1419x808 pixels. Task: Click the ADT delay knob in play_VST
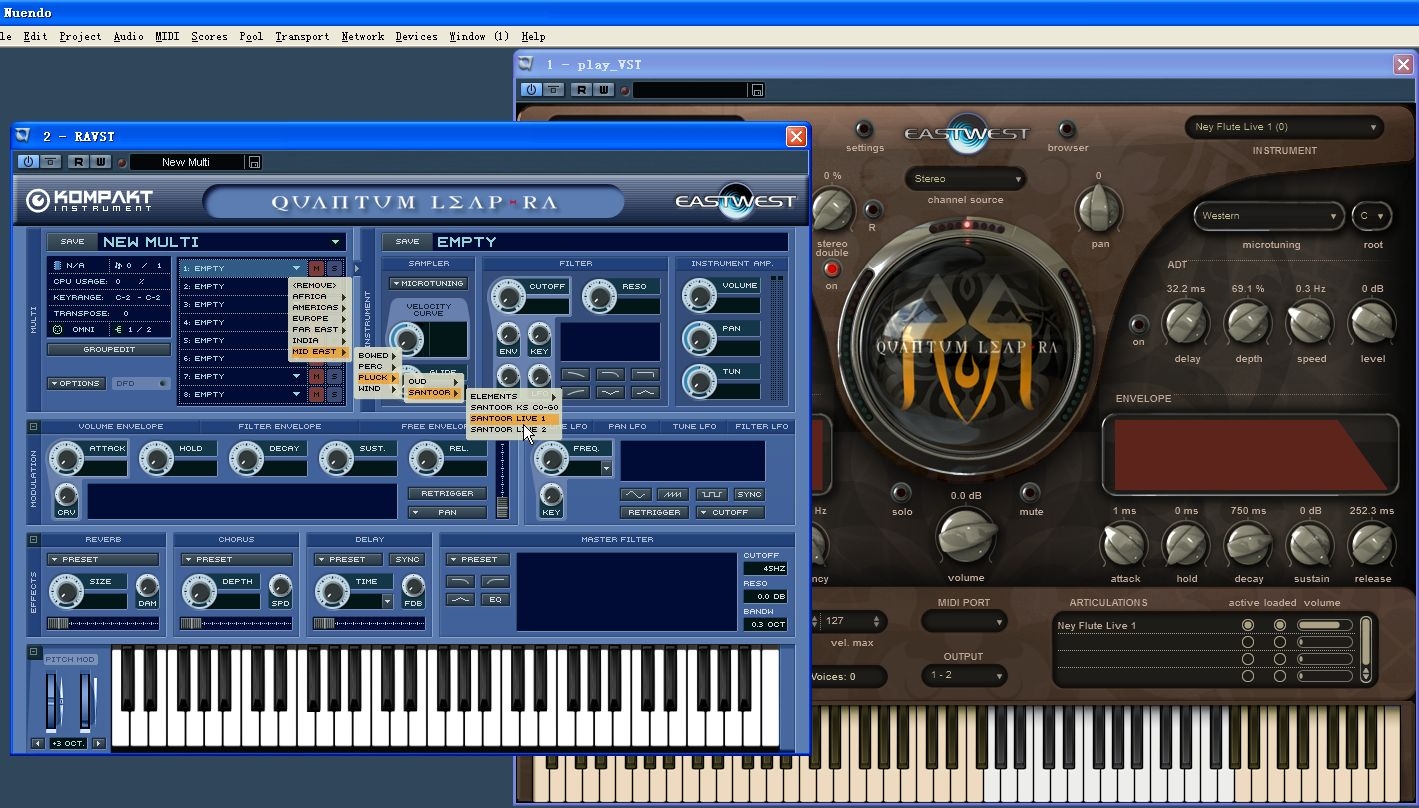[1186, 322]
